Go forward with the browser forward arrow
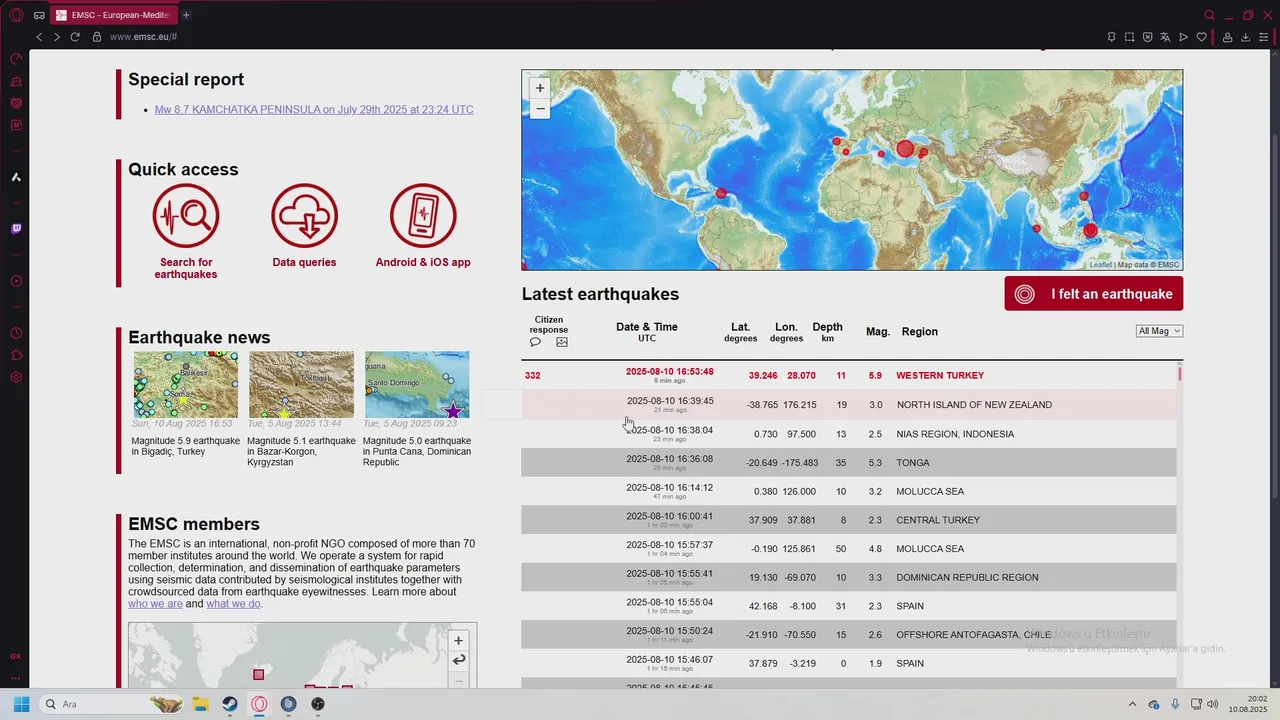The height and width of the screenshot is (720, 1280). click(57, 37)
